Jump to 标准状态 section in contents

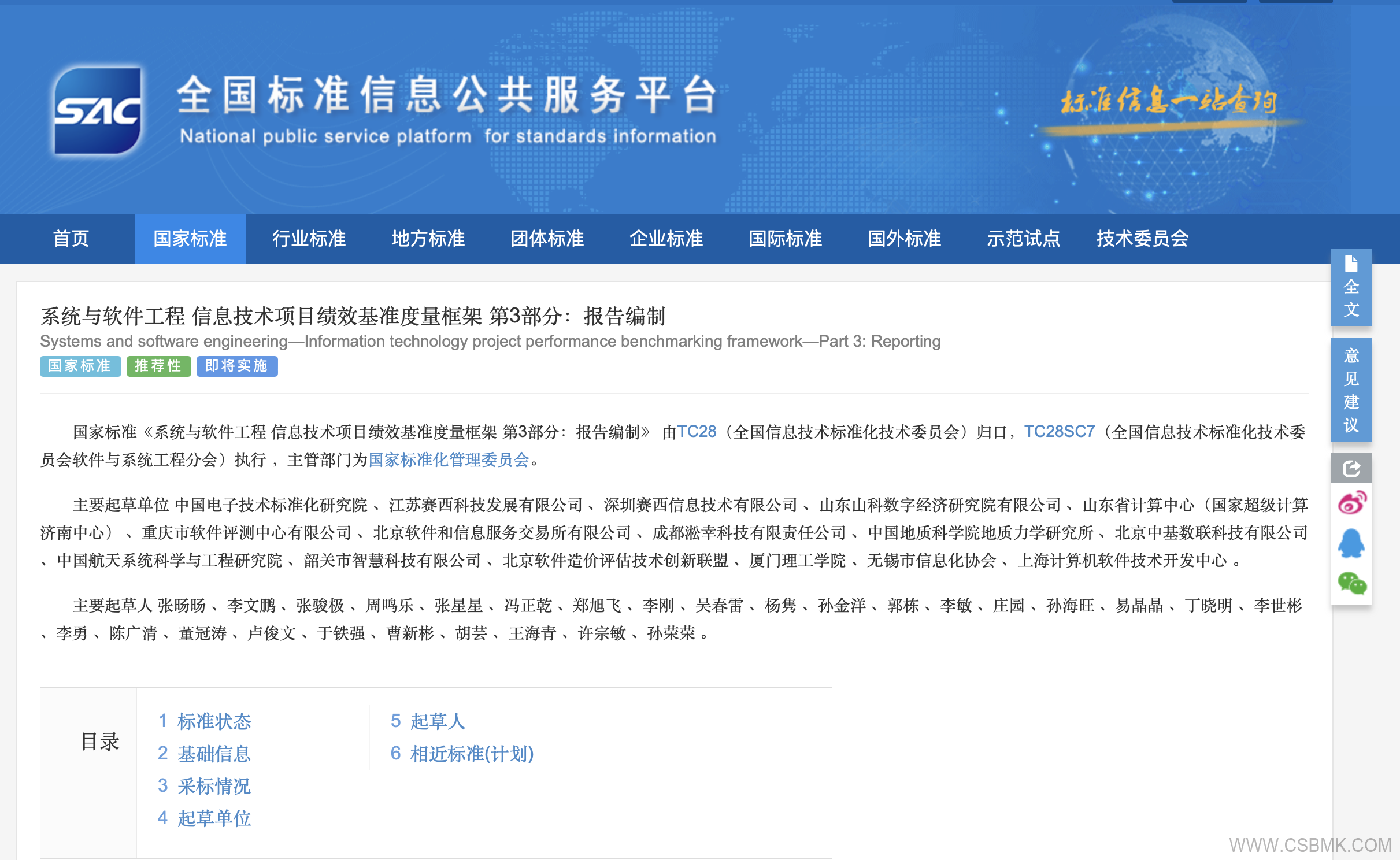click(213, 721)
